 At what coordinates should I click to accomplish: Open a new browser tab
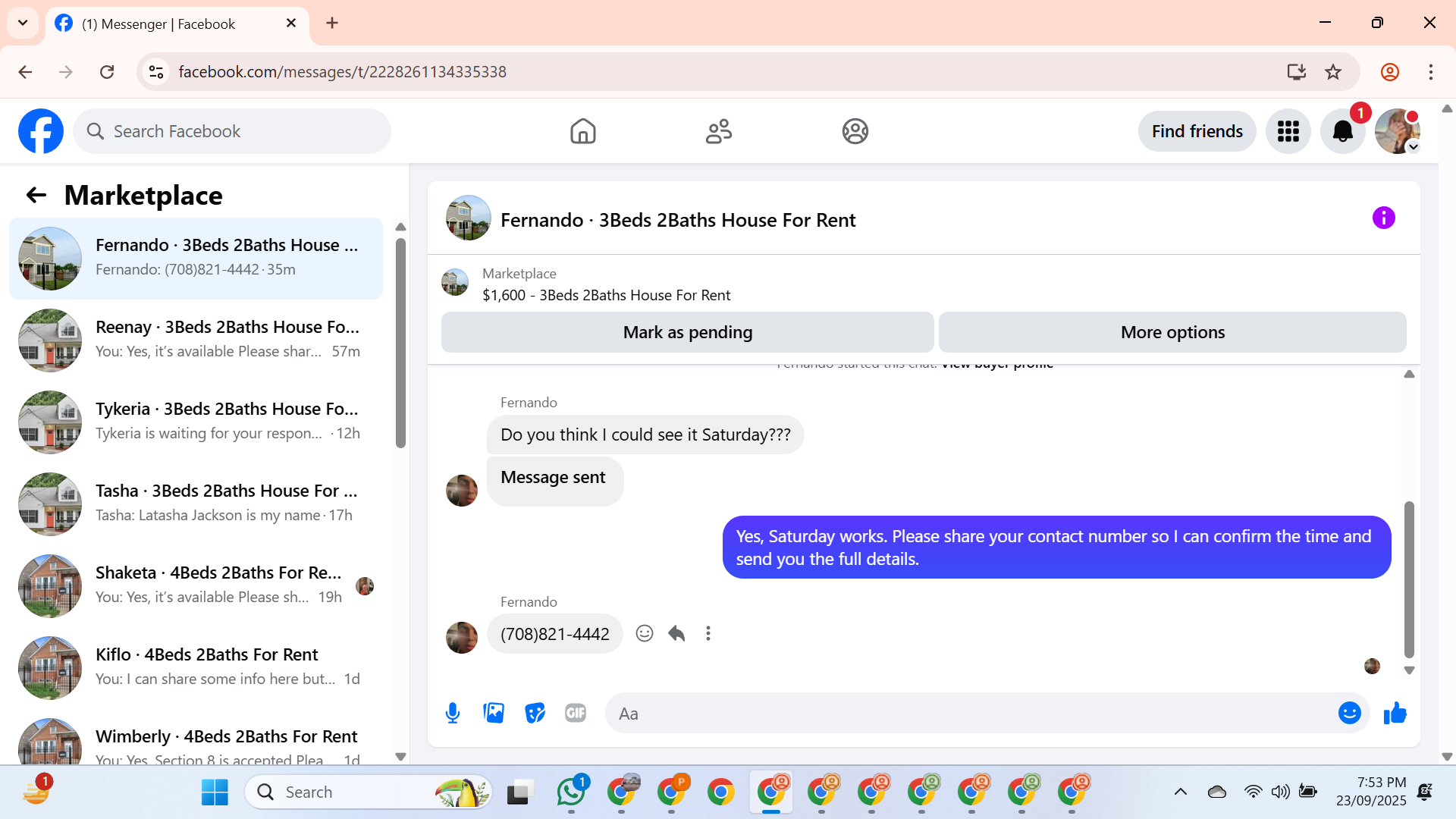[332, 24]
